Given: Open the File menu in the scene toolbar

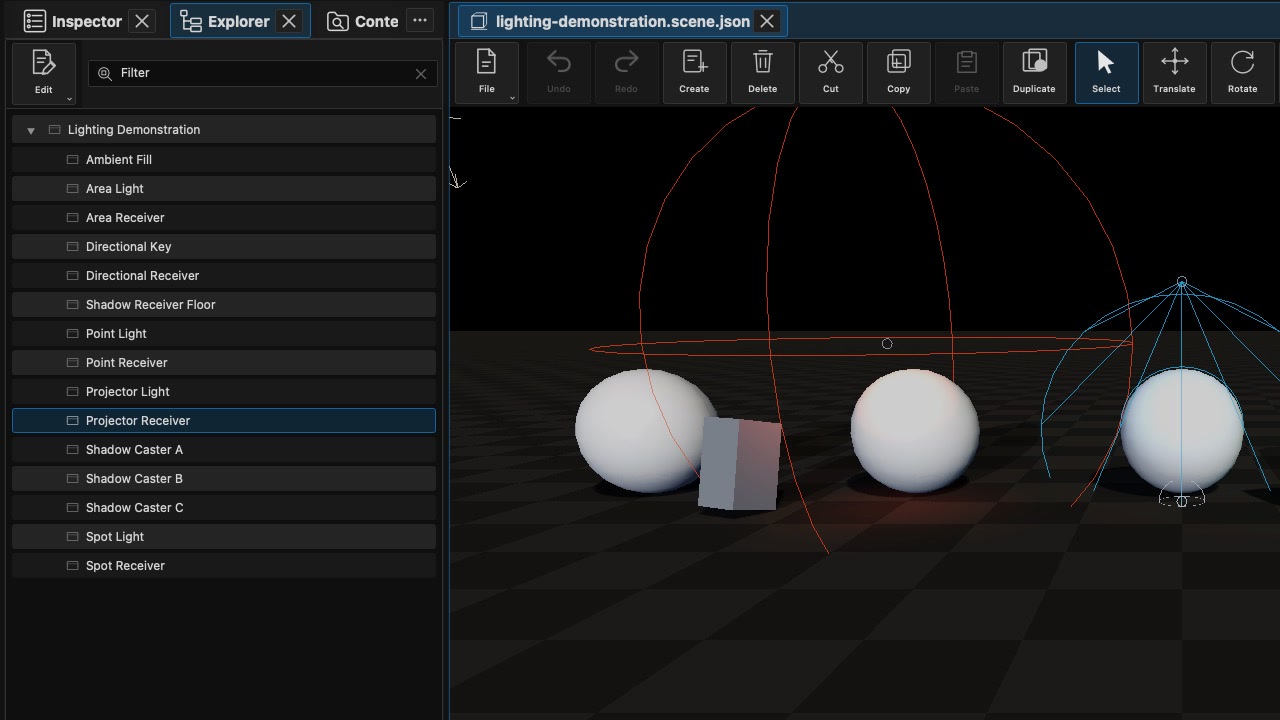Looking at the screenshot, I should pyautogui.click(x=486, y=72).
